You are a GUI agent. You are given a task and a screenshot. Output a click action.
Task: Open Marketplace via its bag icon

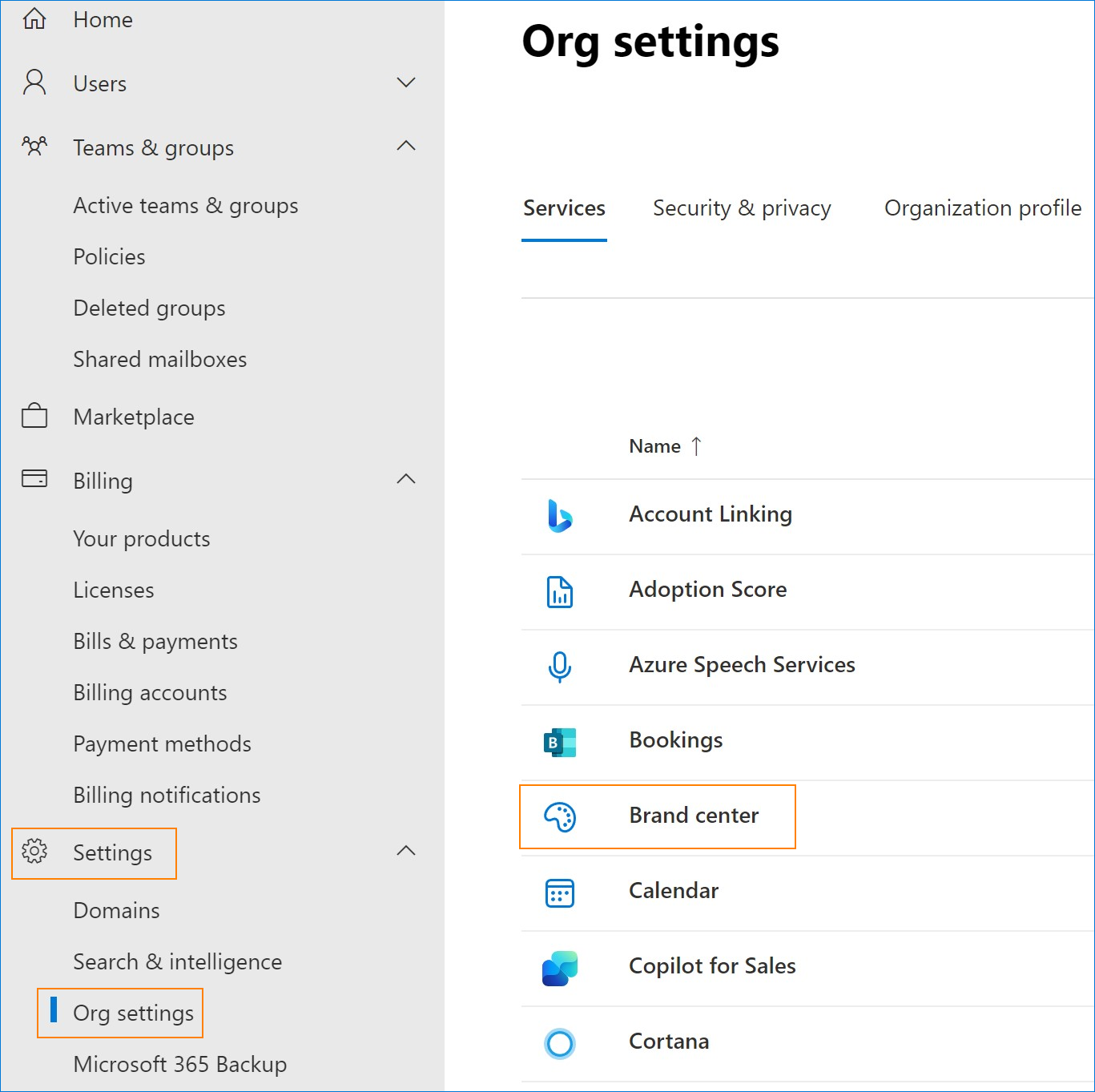34,416
